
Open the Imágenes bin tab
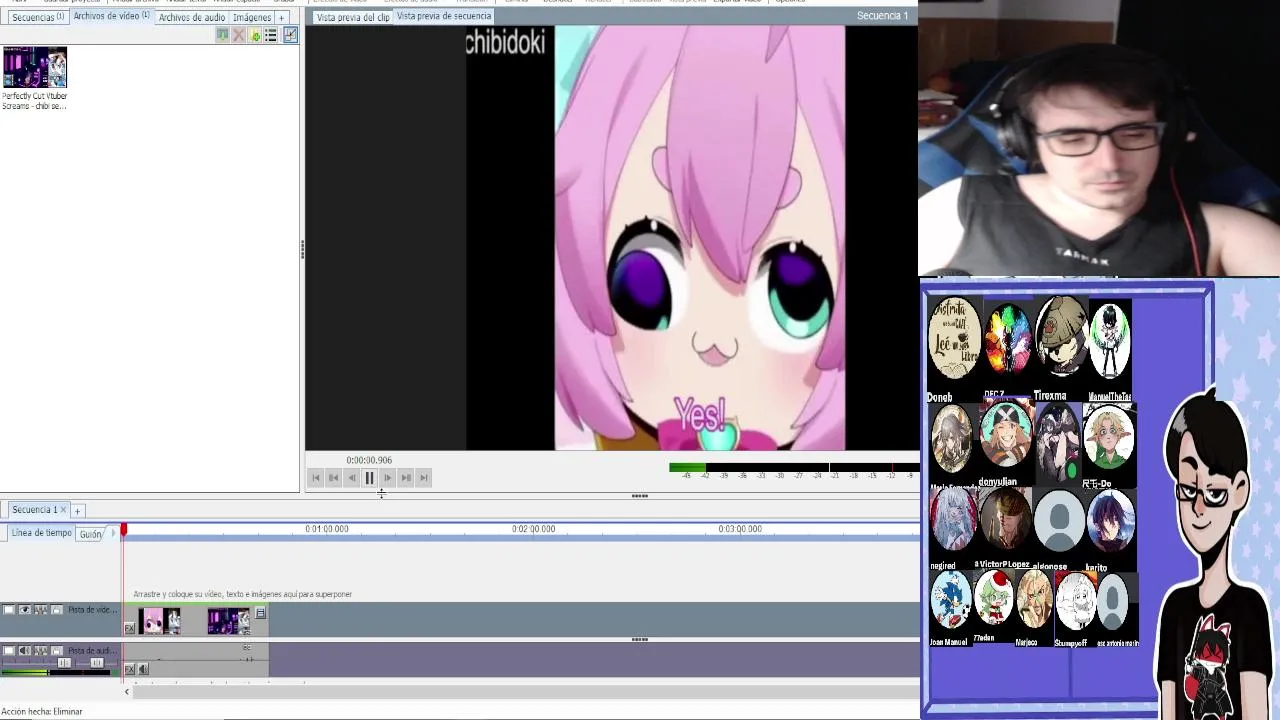[252, 17]
